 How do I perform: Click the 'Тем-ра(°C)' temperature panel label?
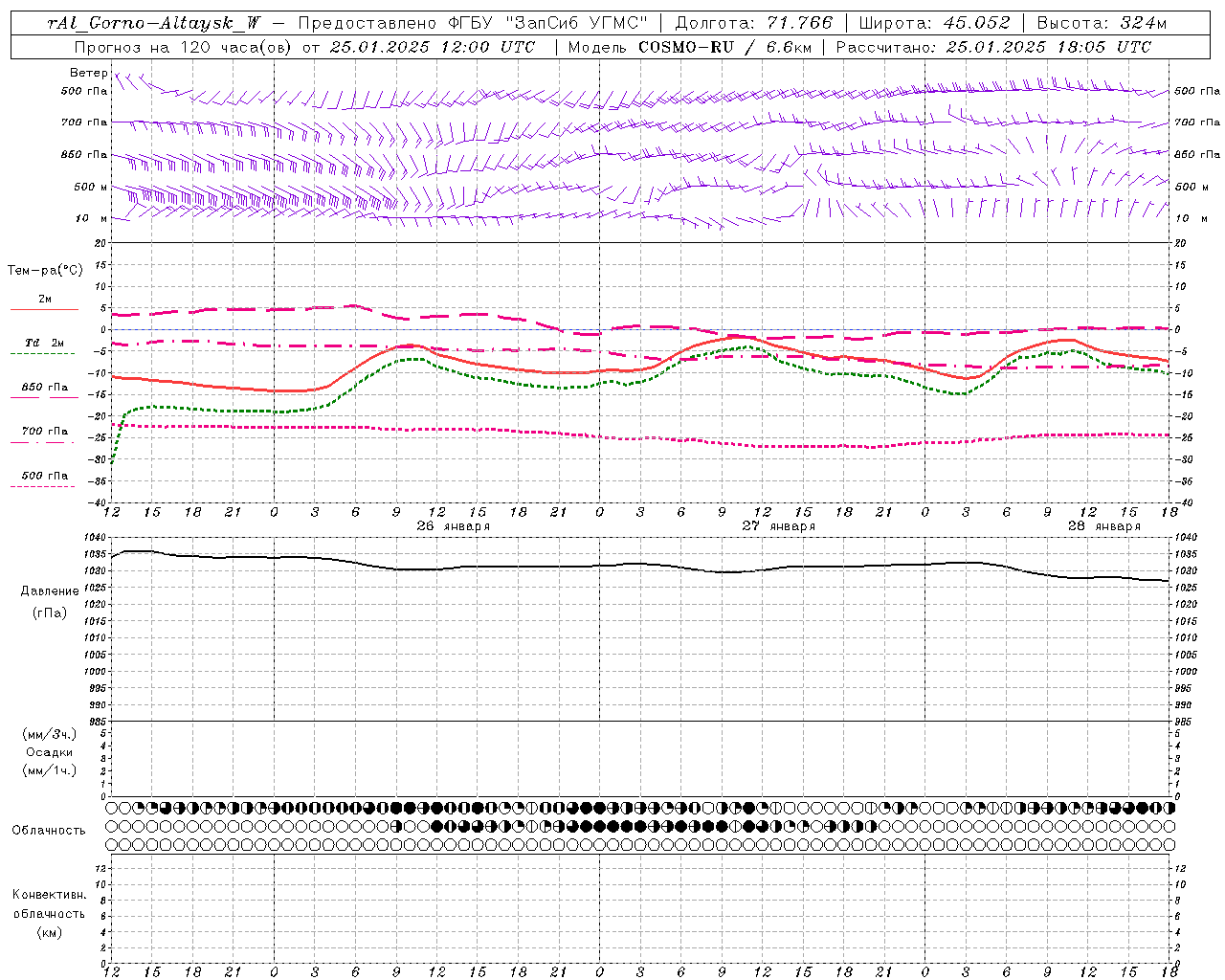click(x=45, y=271)
